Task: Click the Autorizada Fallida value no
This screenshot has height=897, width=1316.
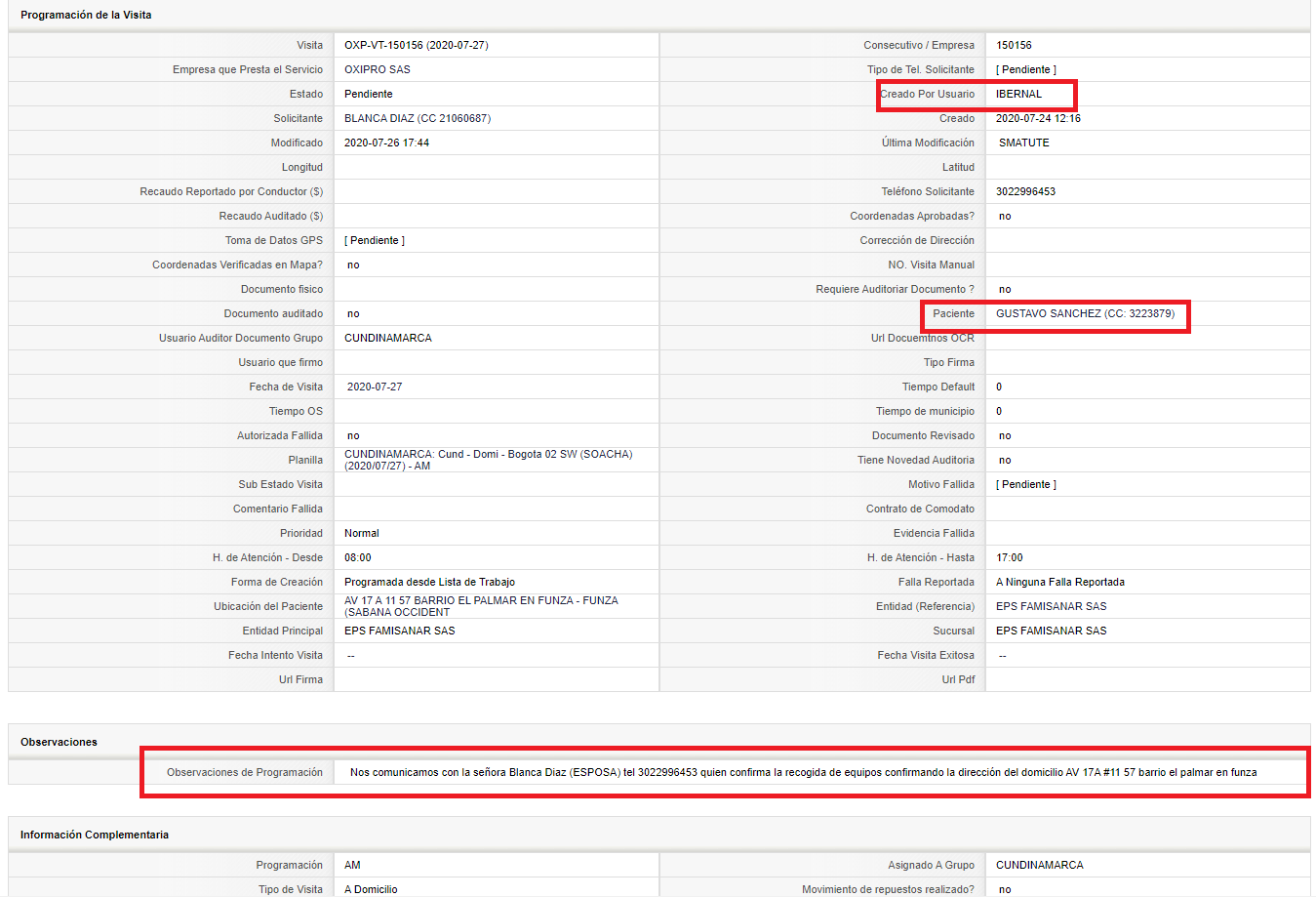Action: point(353,435)
